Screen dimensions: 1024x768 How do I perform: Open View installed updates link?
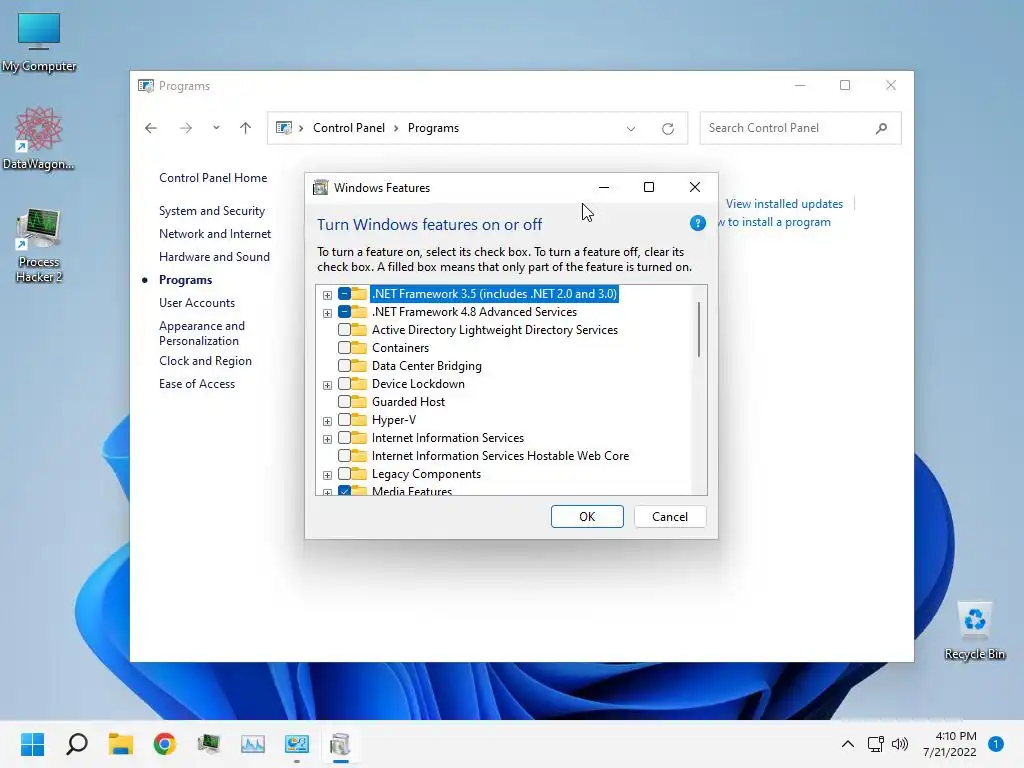coord(784,204)
